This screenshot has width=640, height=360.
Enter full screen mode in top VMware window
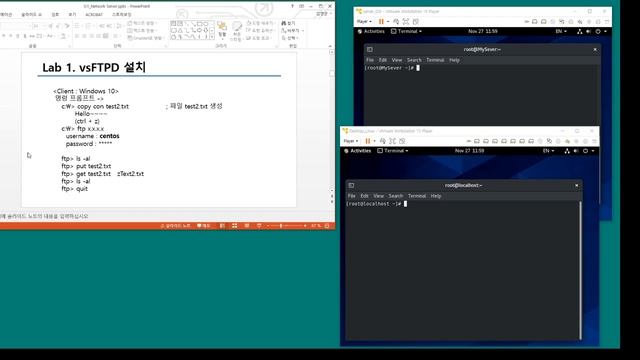click(x=406, y=22)
